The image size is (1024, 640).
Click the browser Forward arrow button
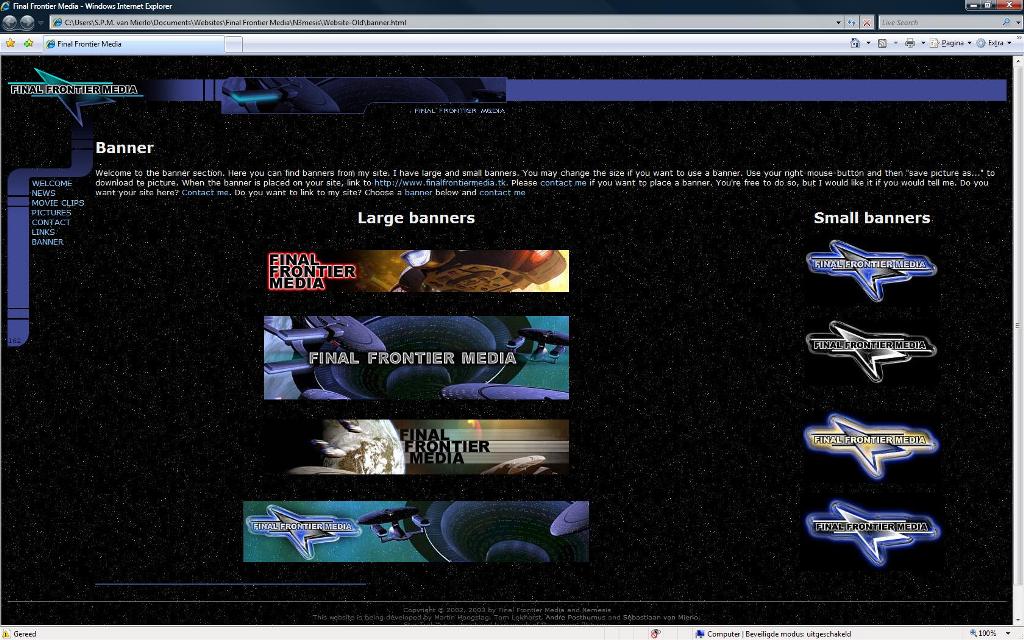coord(27,22)
